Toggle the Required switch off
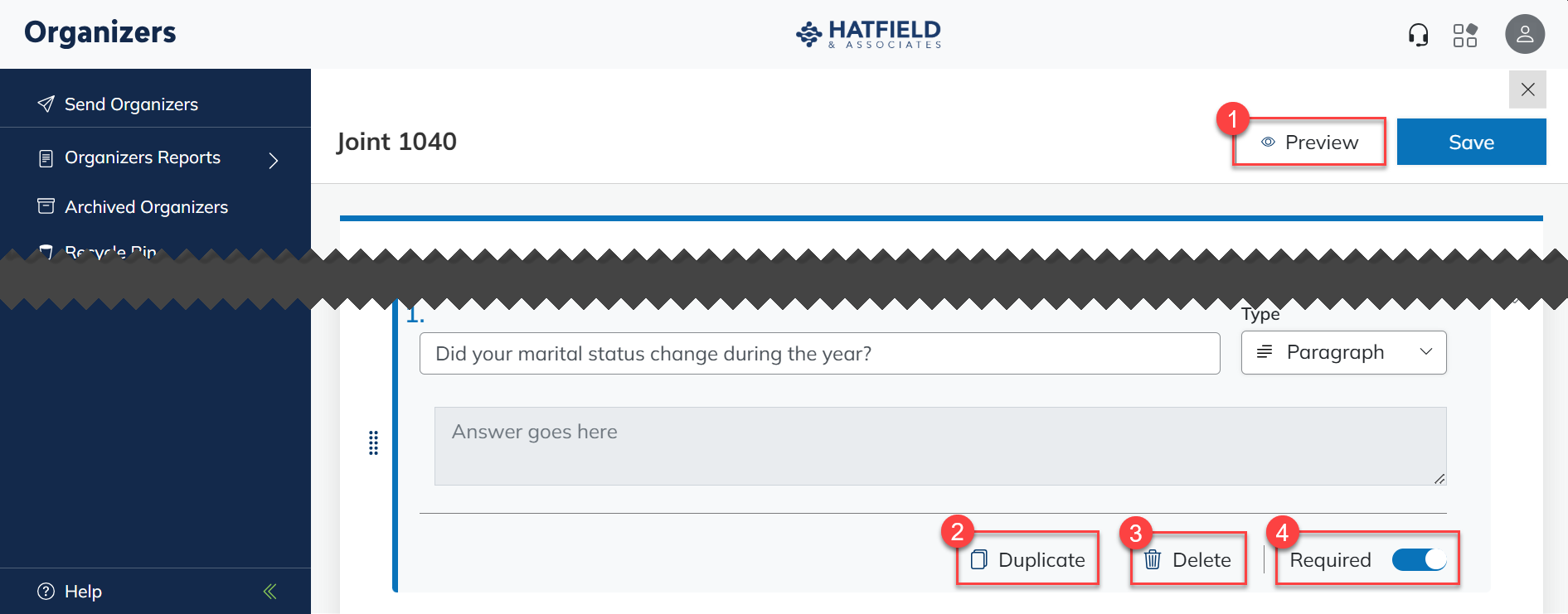Image resolution: width=1568 pixels, height=614 pixels. point(1419,560)
